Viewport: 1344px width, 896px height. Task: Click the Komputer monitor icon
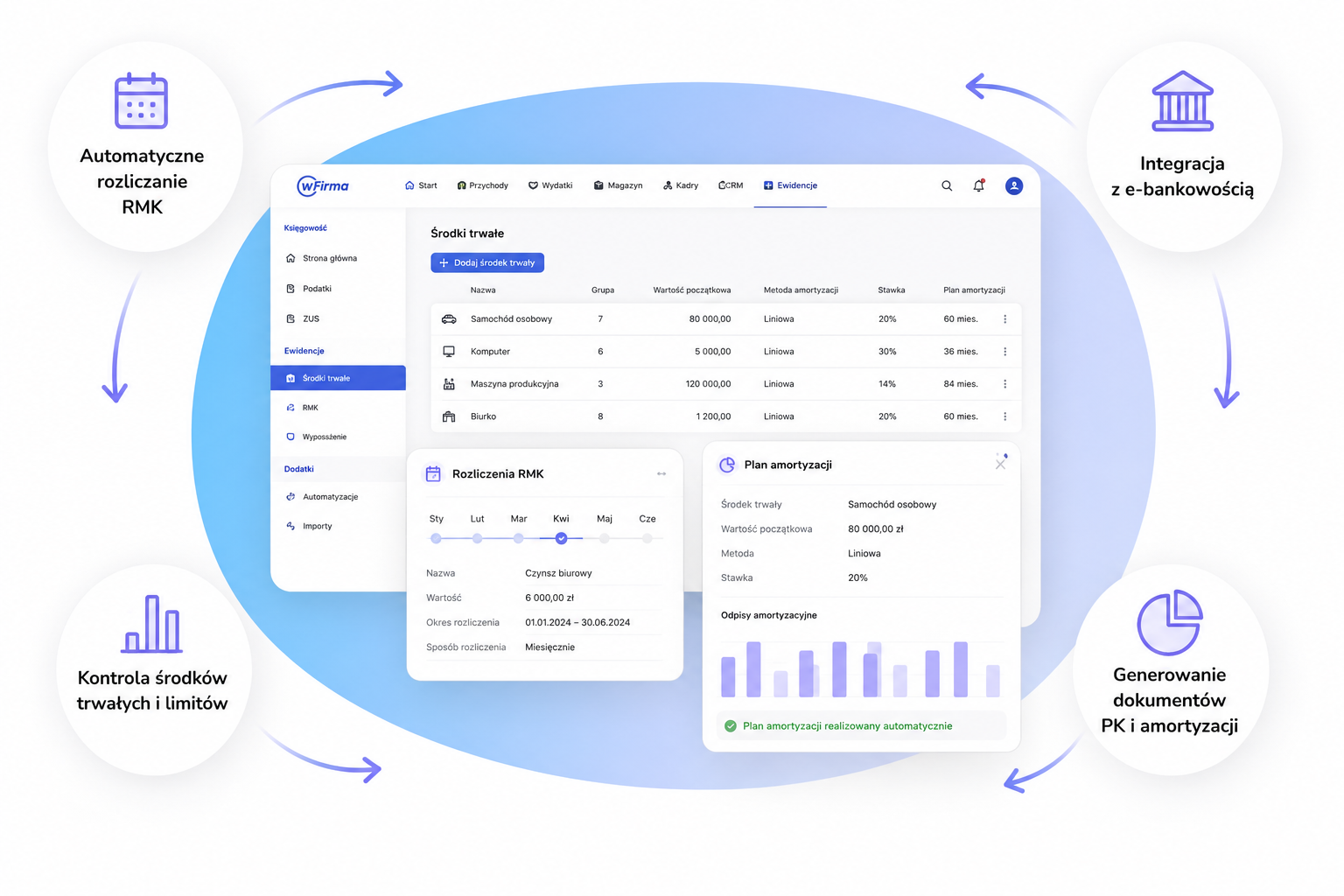[449, 352]
